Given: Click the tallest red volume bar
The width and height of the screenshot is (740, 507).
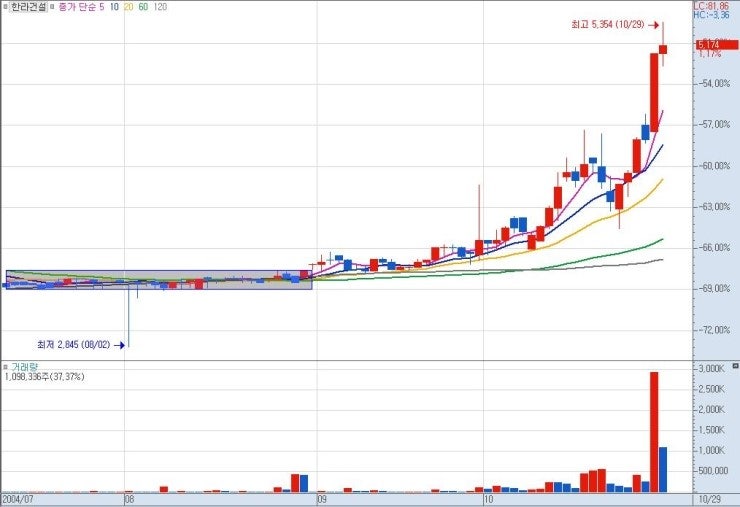Looking at the screenshot, I should [x=654, y=432].
